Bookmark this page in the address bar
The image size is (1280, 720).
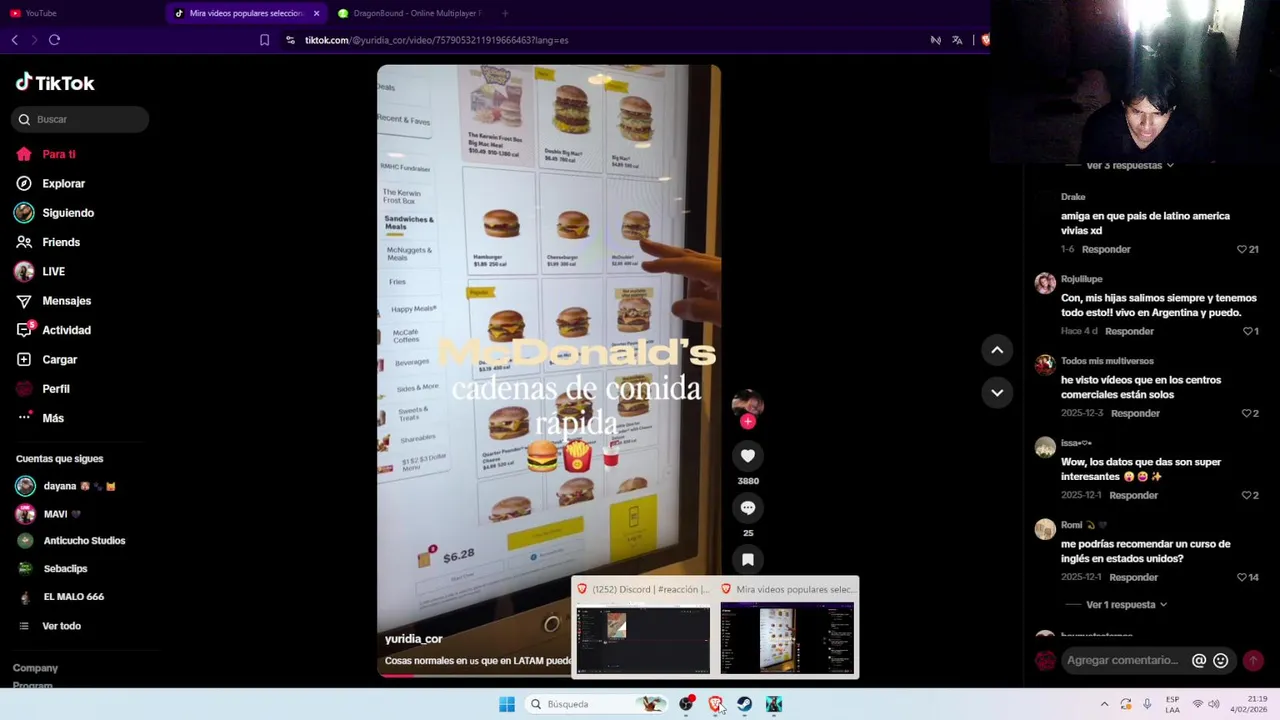click(264, 40)
